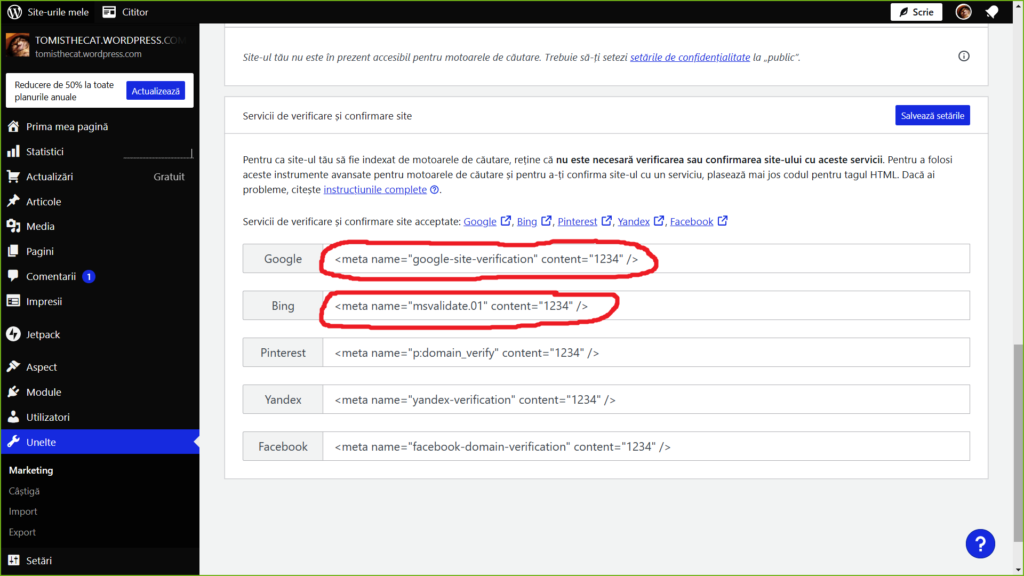Click the Pagini sidebar icon

click(x=14, y=251)
